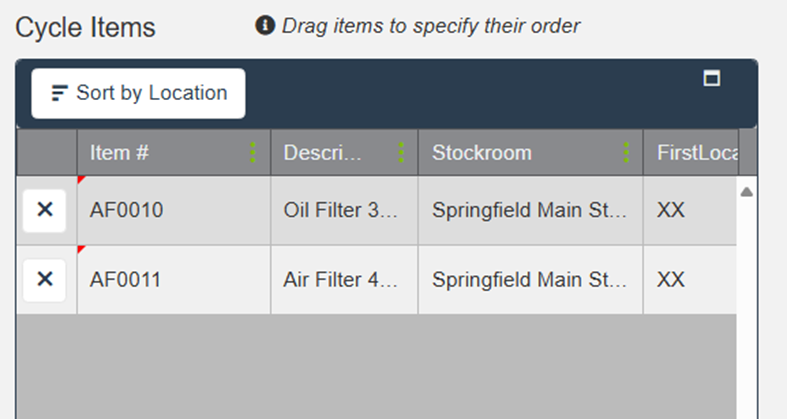787x419 pixels.
Task: Remove item AF0010 with X button
Action: [45, 210]
